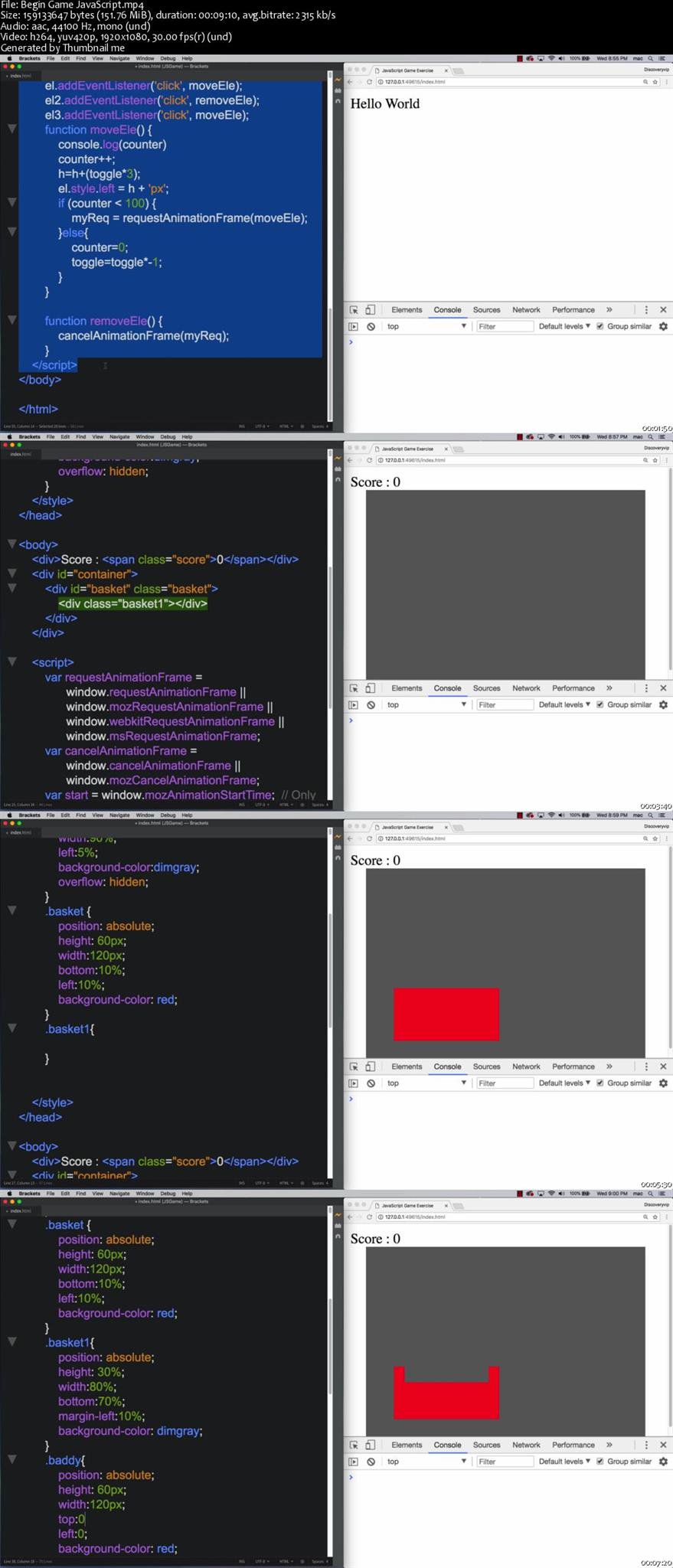This screenshot has height=1568, width=673.
Task: Click index.html working file in Hello World frame
Action: [x=21, y=76]
